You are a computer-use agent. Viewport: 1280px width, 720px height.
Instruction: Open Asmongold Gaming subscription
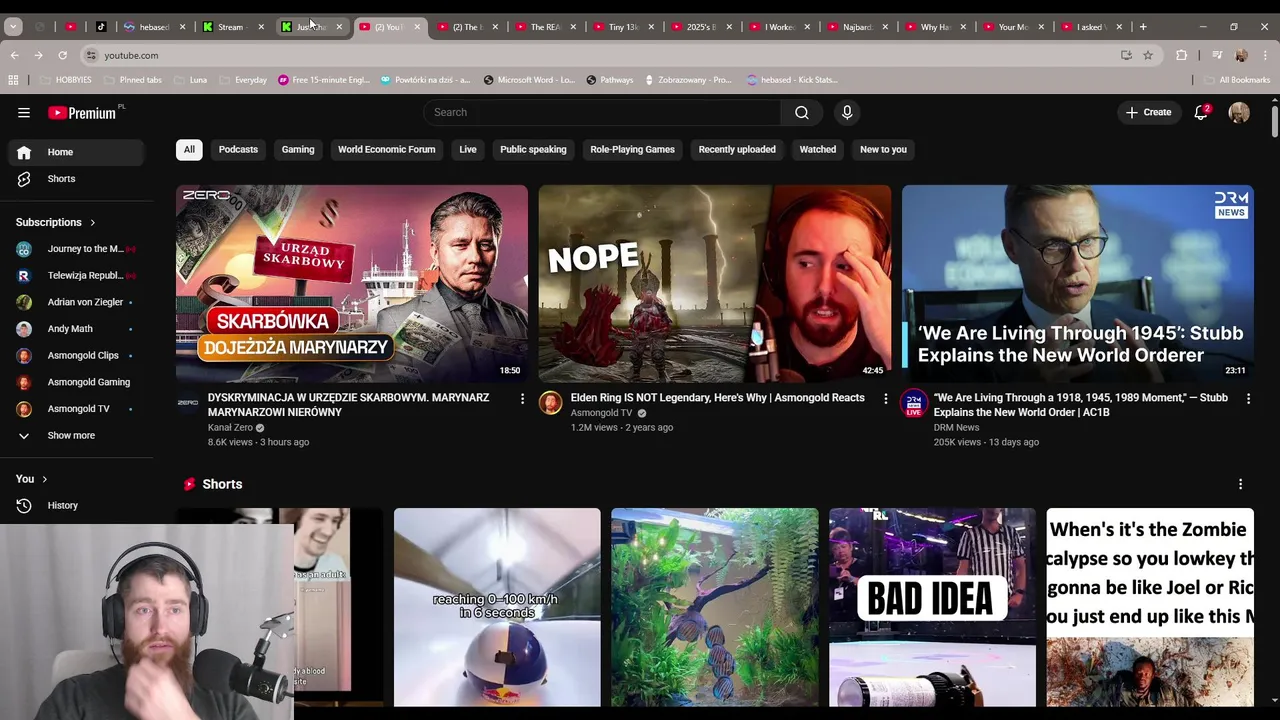77,382
